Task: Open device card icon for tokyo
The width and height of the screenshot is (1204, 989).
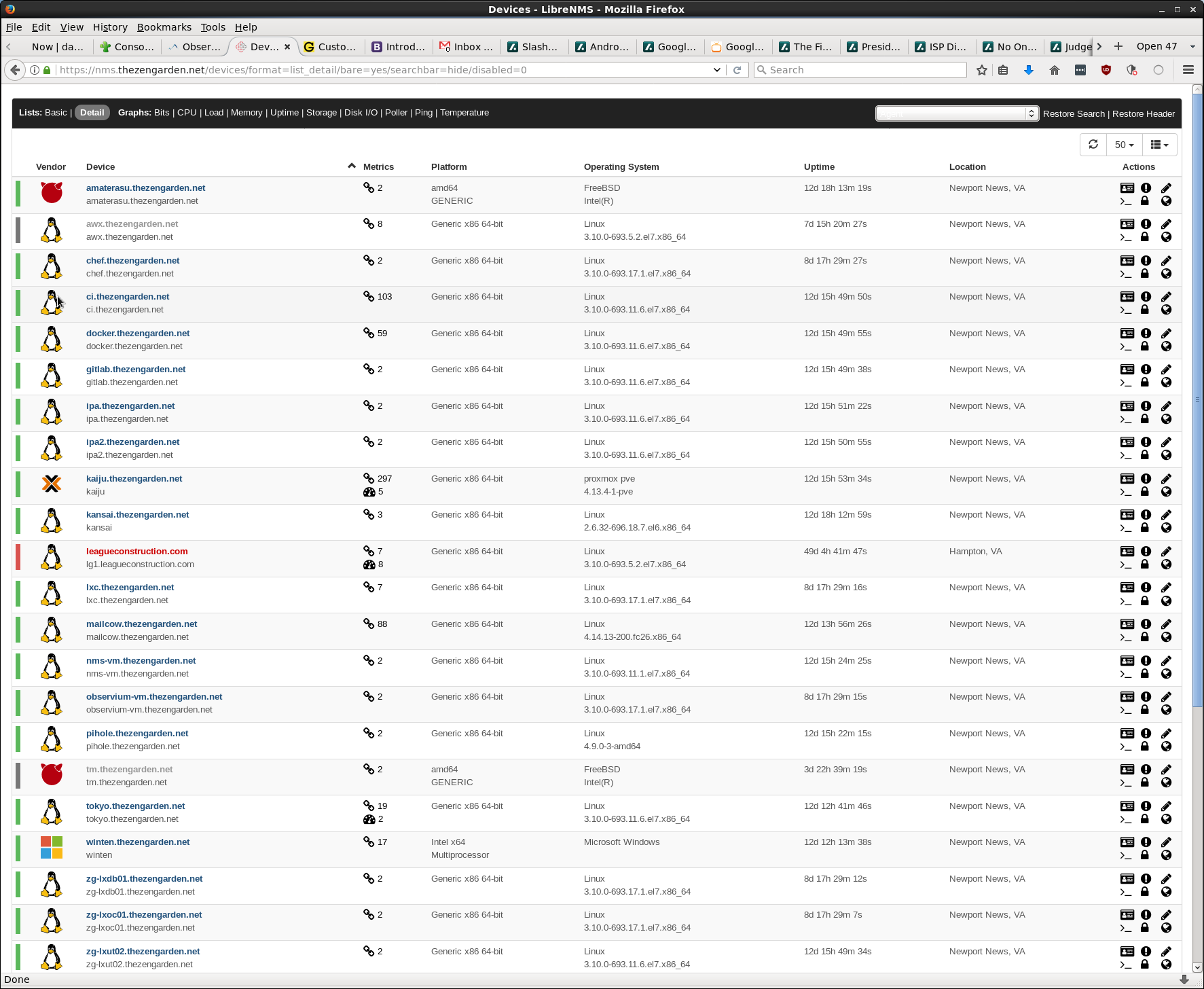Action: pyautogui.click(x=1127, y=806)
